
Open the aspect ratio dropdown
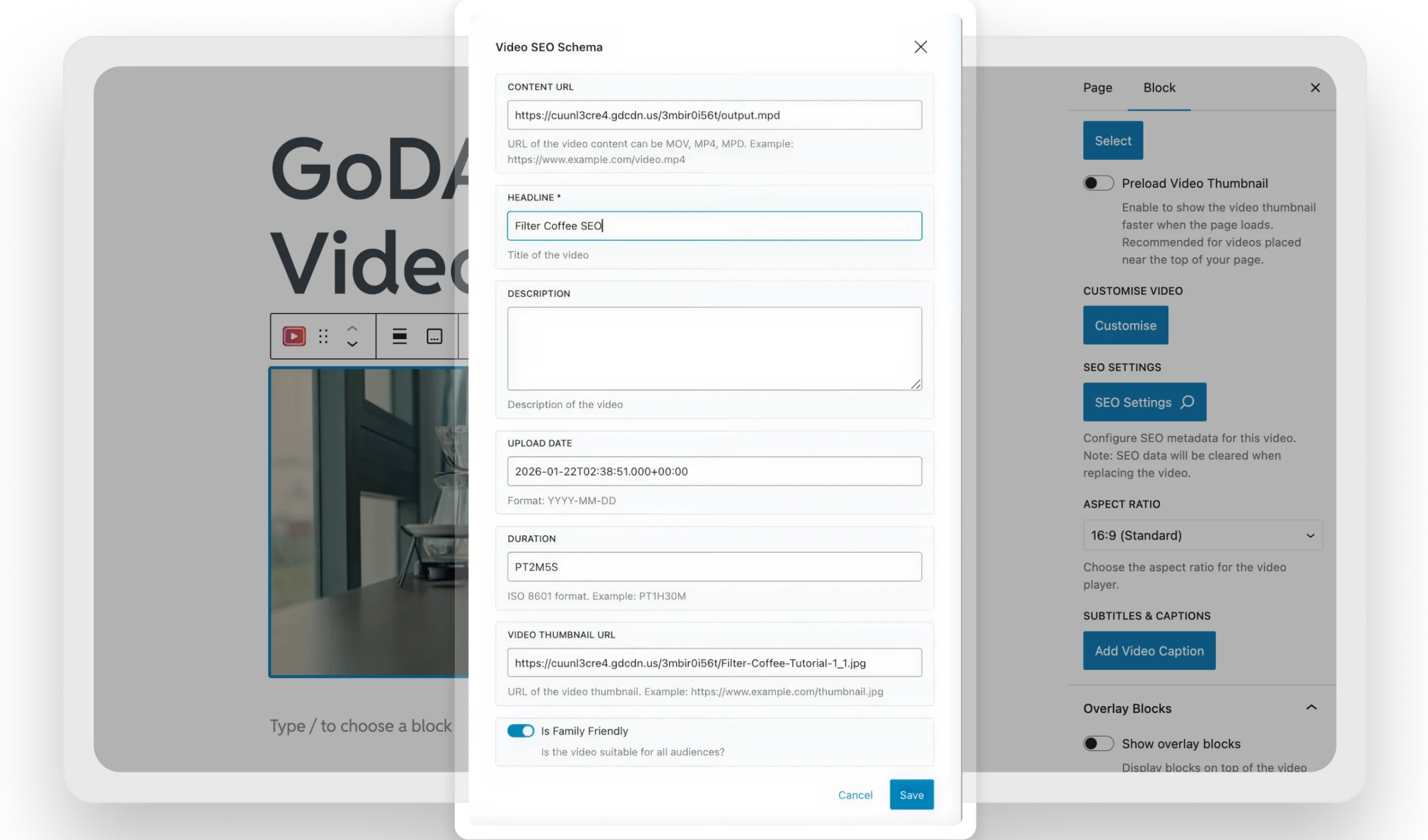click(x=1202, y=535)
